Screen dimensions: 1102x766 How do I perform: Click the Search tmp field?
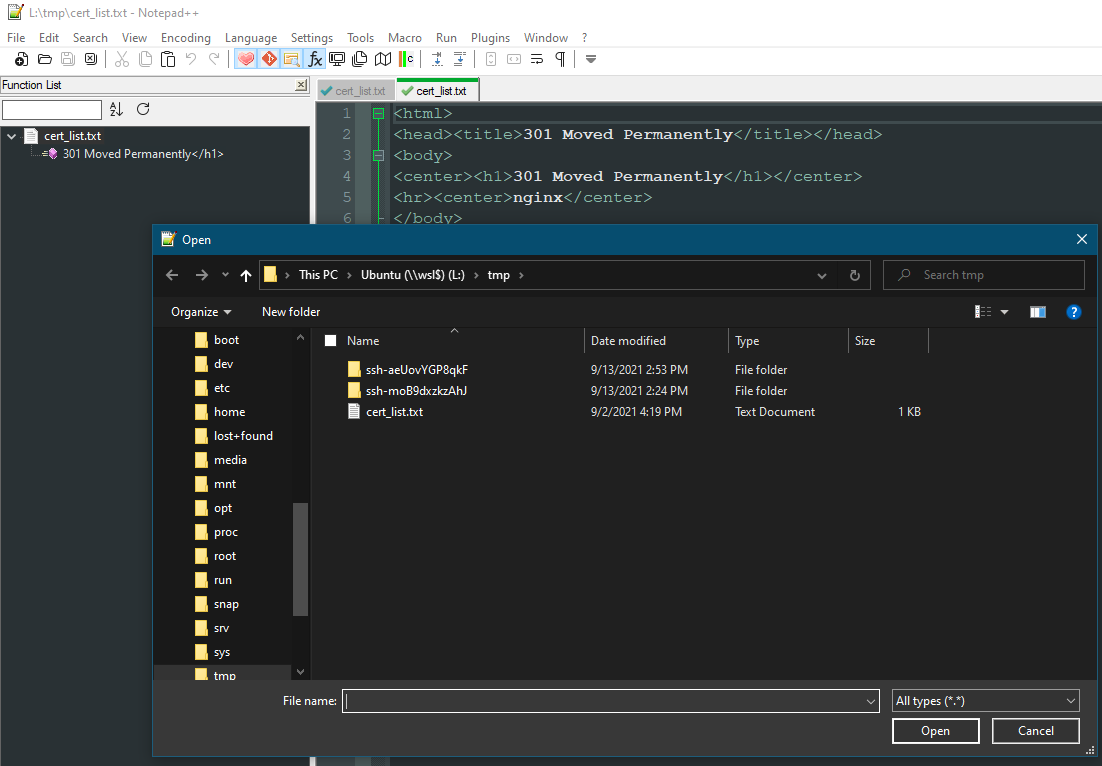[x=984, y=275]
